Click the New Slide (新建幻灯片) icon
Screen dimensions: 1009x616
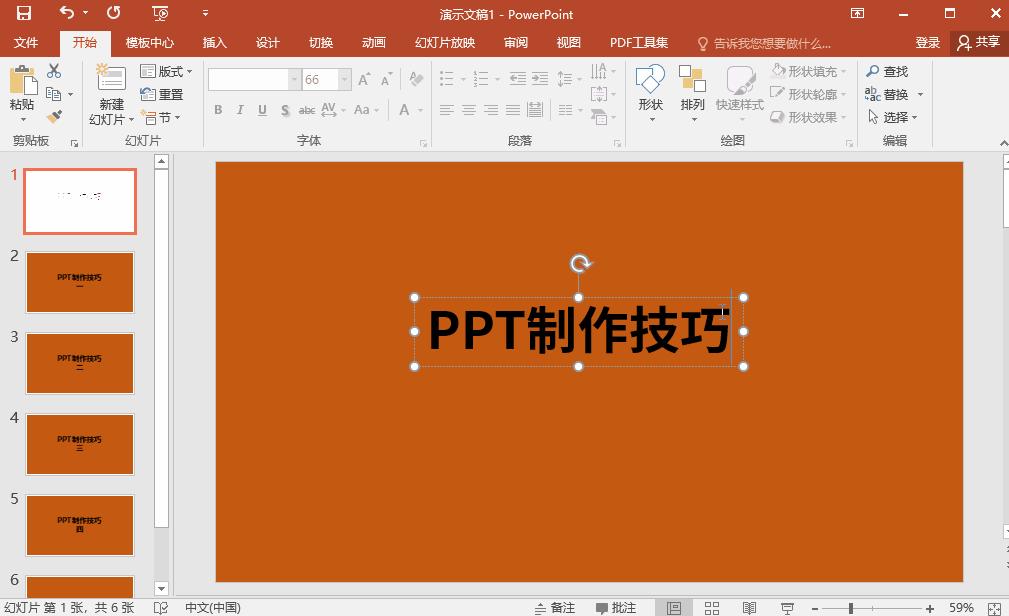coord(110,80)
